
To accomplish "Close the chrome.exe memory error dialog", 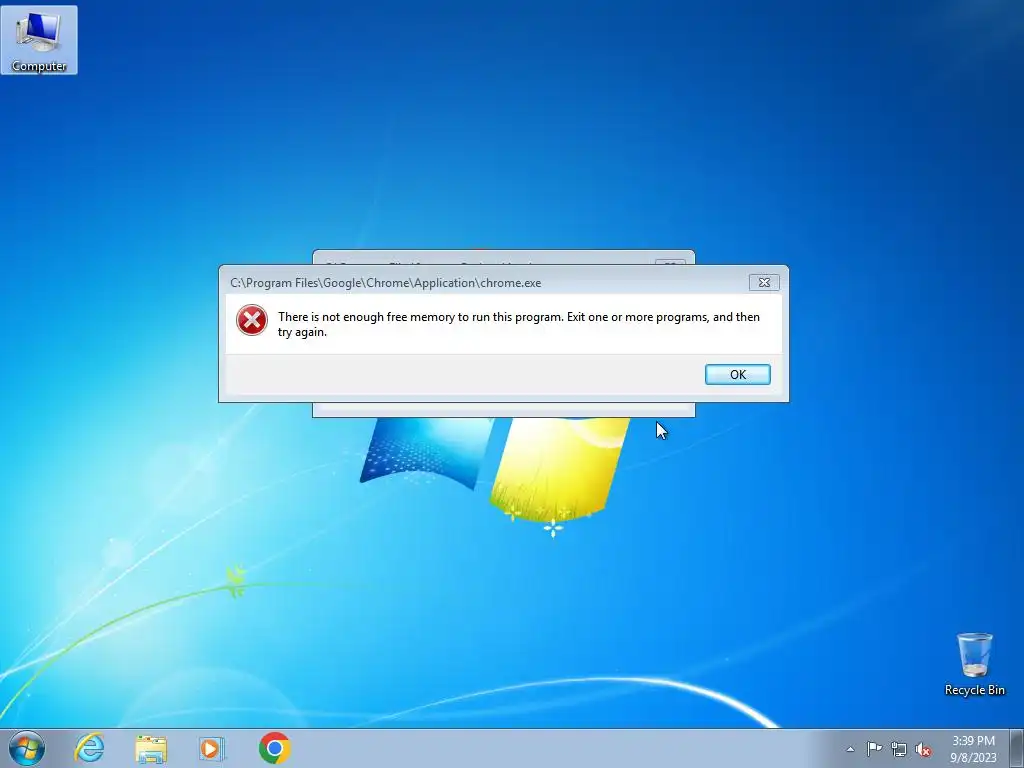I will click(x=763, y=282).
